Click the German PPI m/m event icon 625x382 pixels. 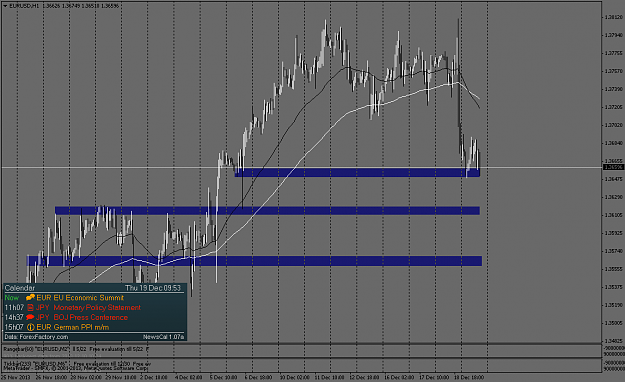(30, 327)
